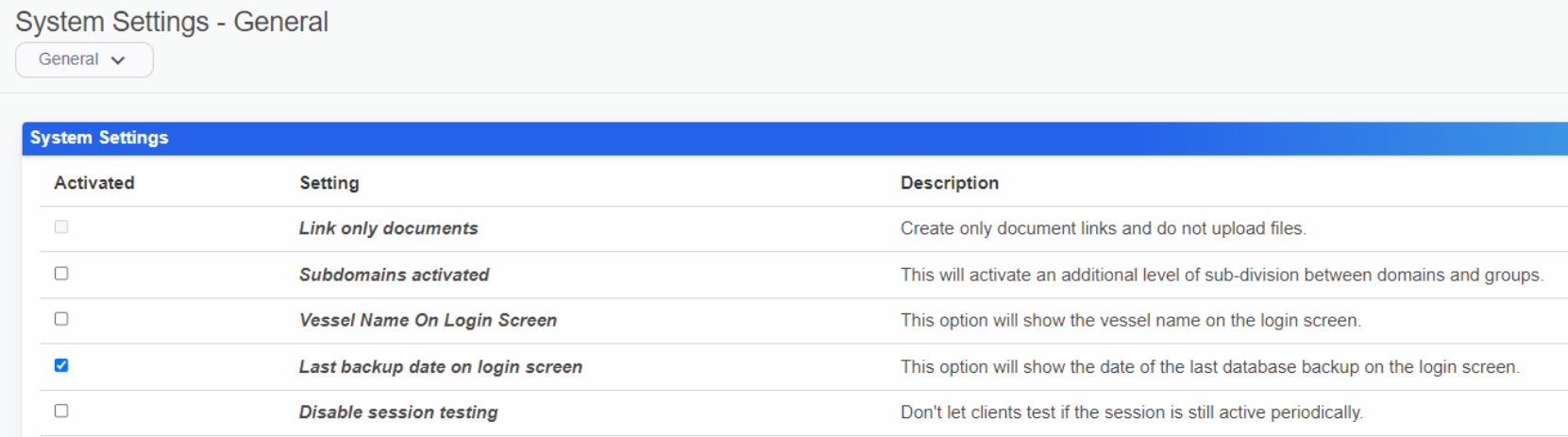The image size is (1568, 437).
Task: Click the Activated column header
Action: 94,183
